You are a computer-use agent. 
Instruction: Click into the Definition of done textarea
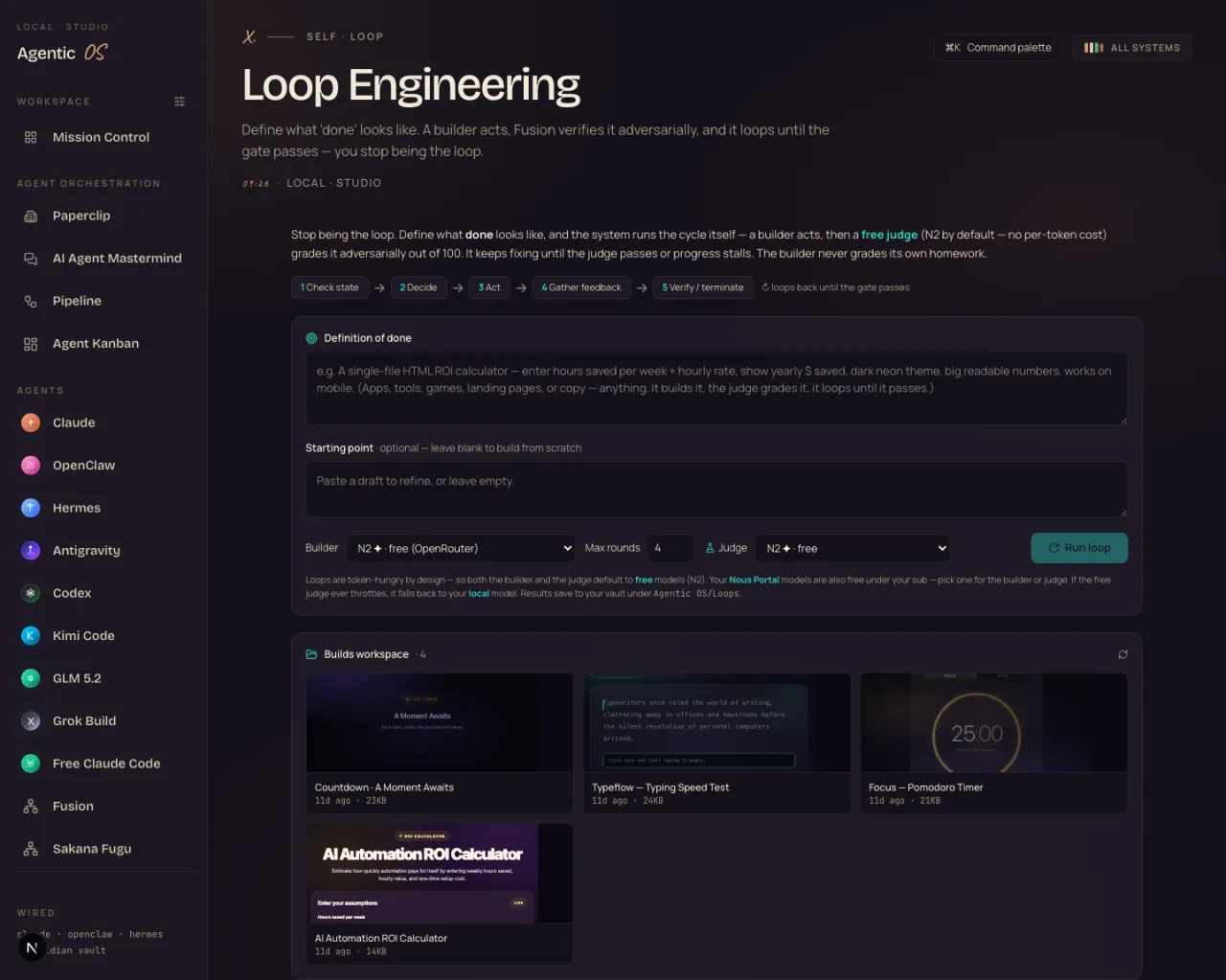point(716,388)
